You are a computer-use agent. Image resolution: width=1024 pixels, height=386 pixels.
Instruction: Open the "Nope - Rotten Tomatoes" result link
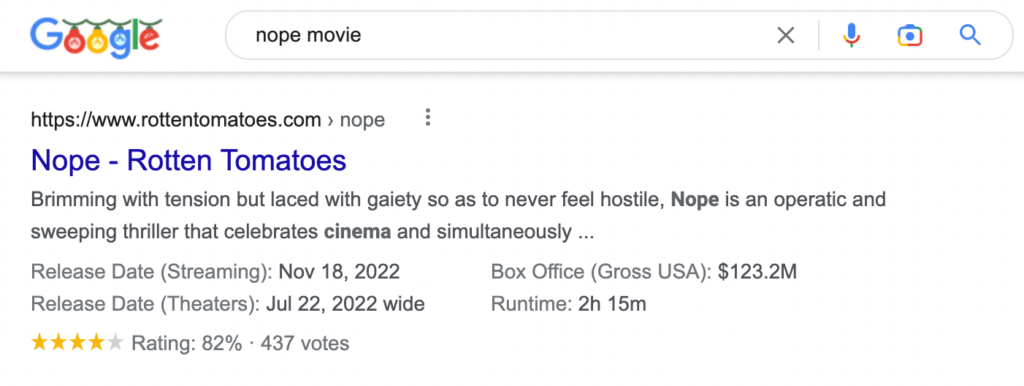click(189, 160)
